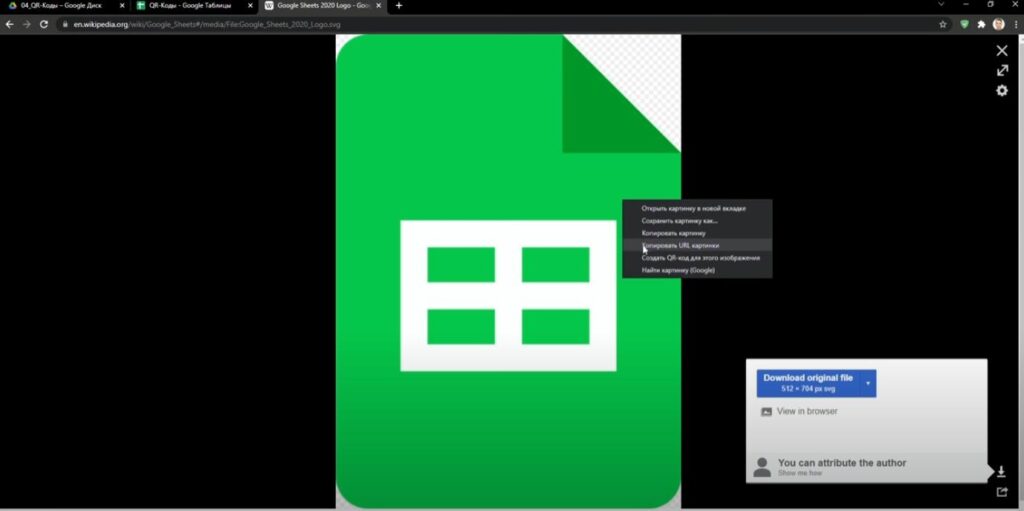Switch to the 'QR-Коды - Google Таблицы' tab
This screenshot has width=1024, height=511.
[190, 5]
